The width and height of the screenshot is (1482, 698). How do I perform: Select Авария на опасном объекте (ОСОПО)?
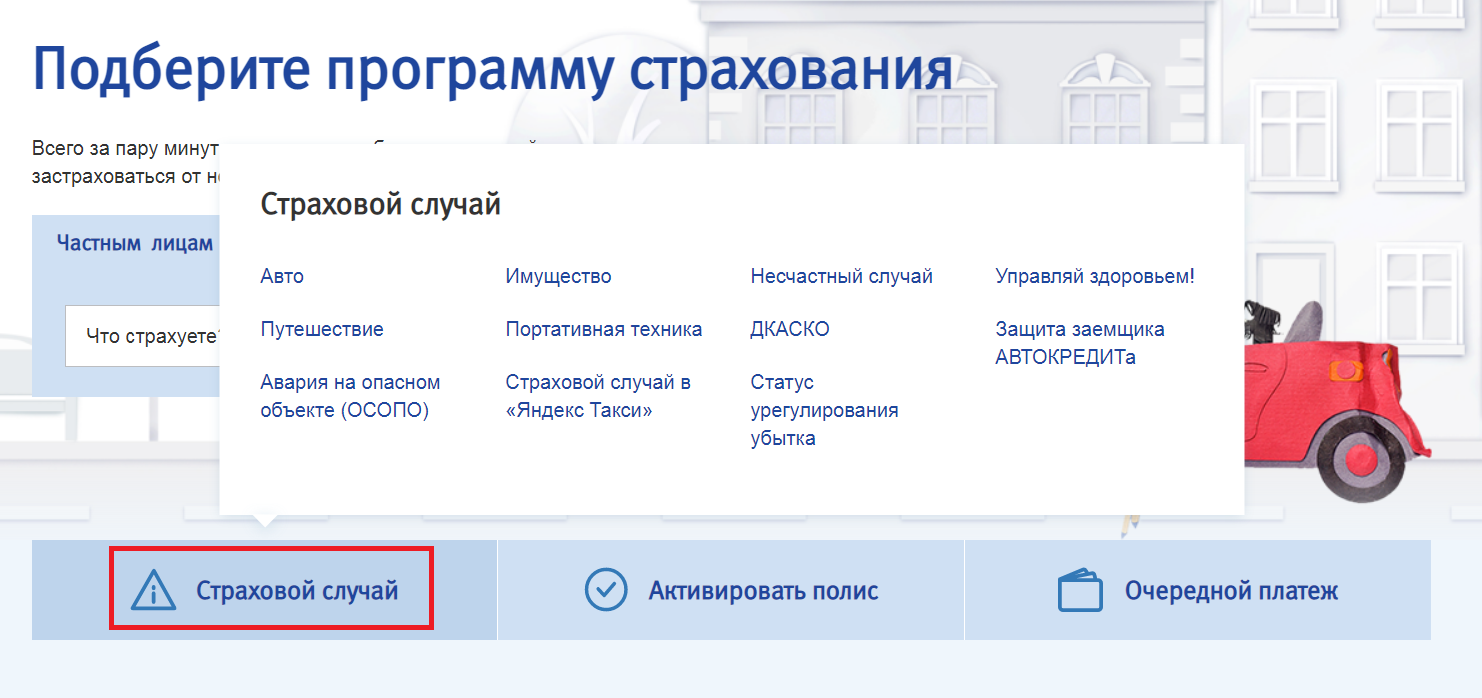click(350, 396)
